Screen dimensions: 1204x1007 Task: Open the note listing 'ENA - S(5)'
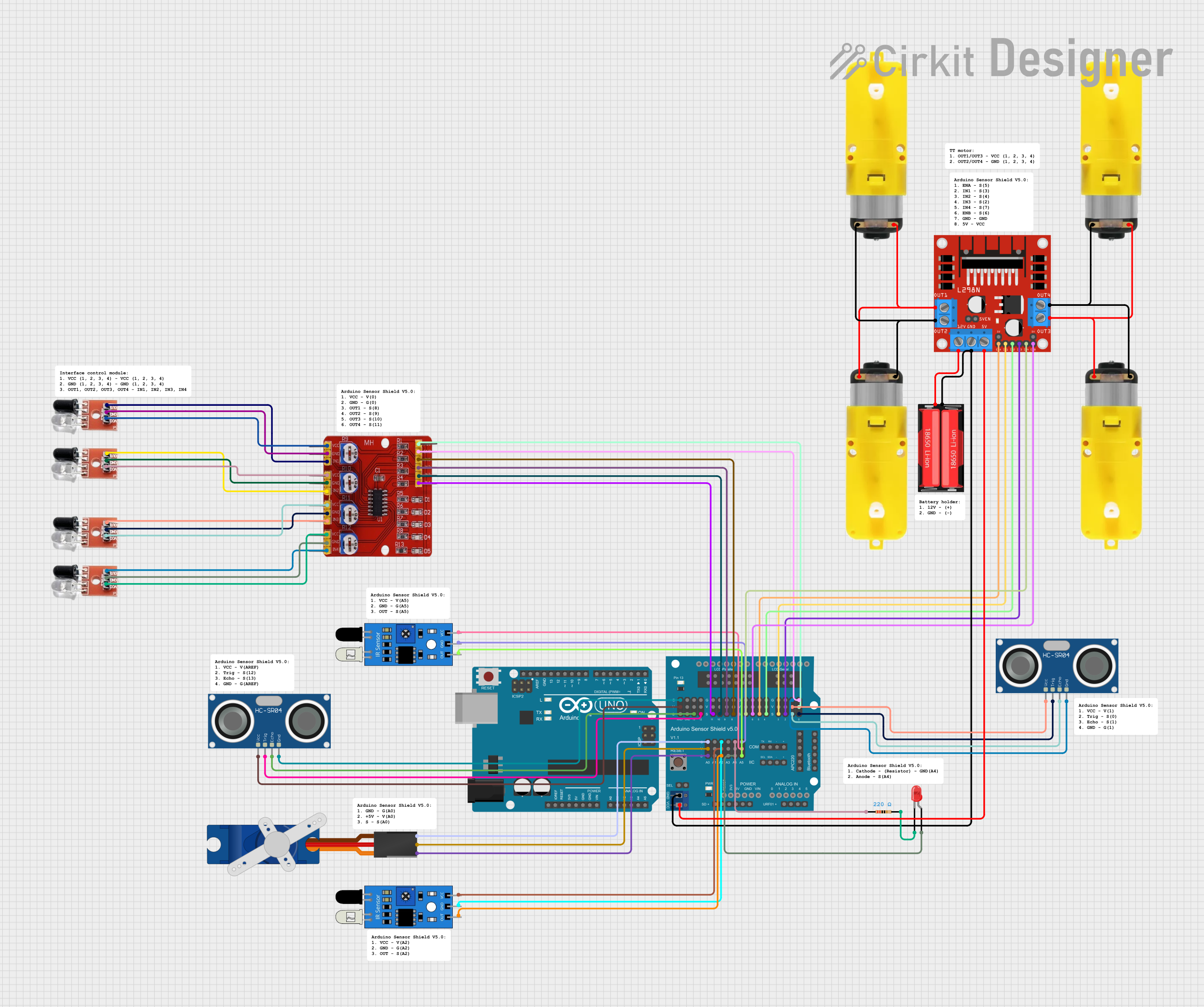pyautogui.click(x=991, y=202)
